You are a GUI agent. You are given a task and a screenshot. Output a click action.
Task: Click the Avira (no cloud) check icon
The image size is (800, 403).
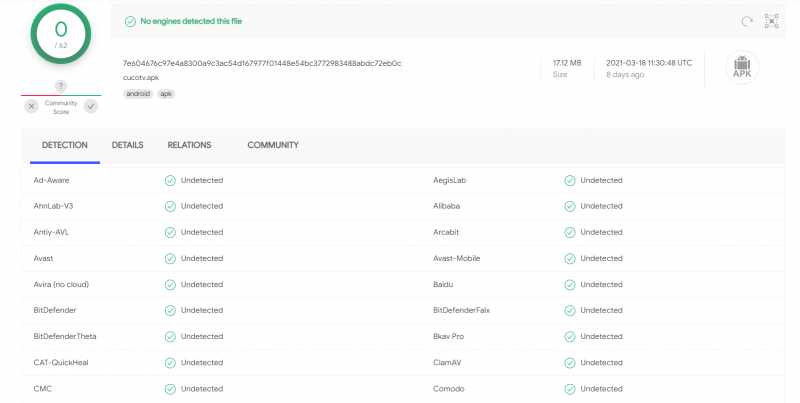[170, 285]
